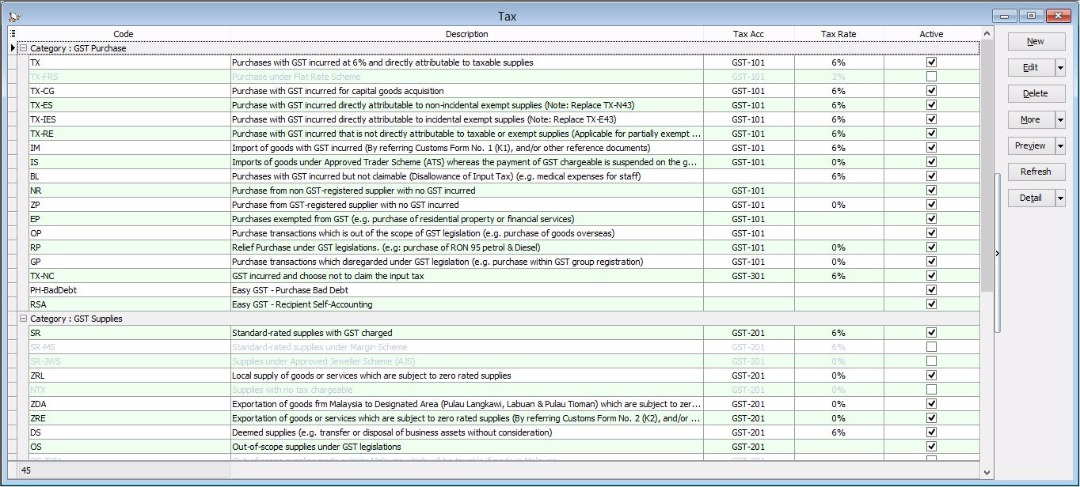Open the Edit button dropdown arrow
This screenshot has width=1080, height=487.
1060,68
